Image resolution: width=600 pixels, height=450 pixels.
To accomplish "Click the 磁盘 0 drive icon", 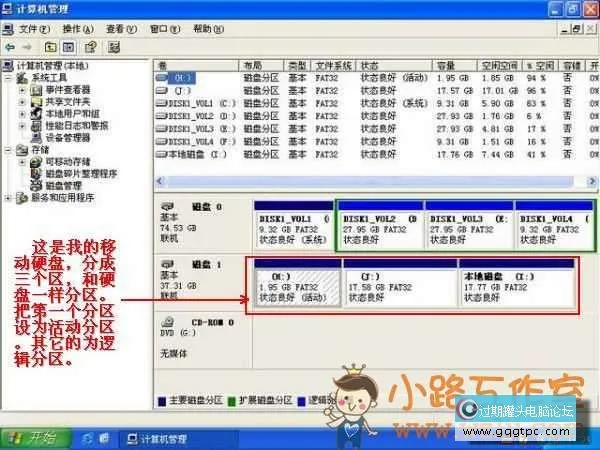I will click(x=167, y=206).
